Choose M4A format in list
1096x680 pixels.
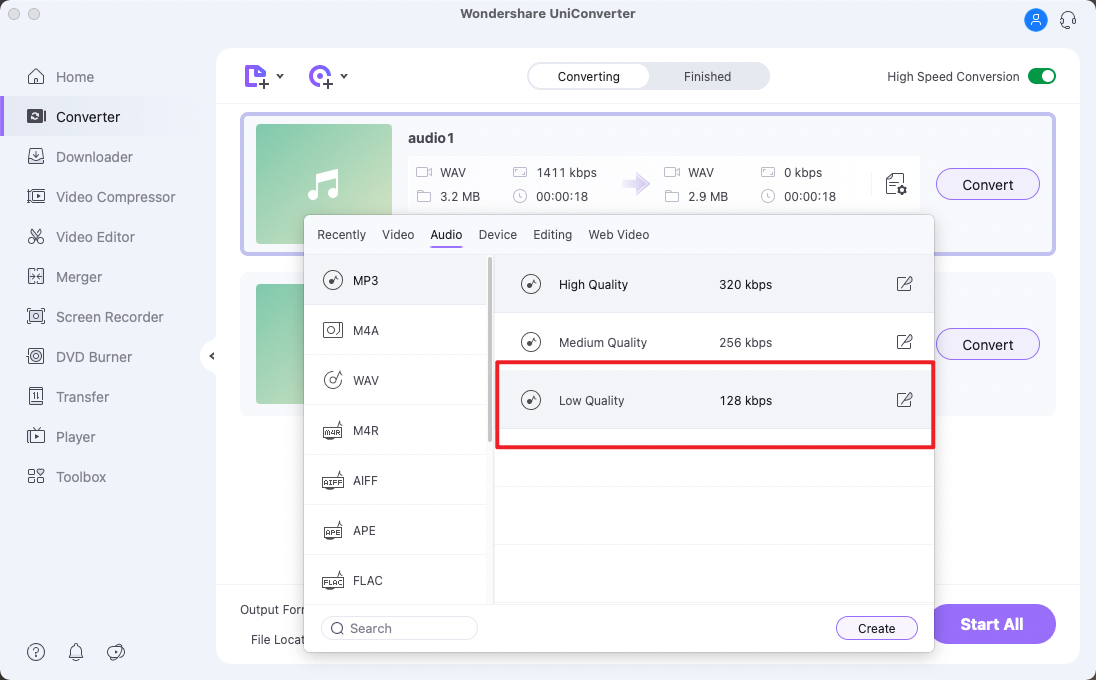pos(396,331)
